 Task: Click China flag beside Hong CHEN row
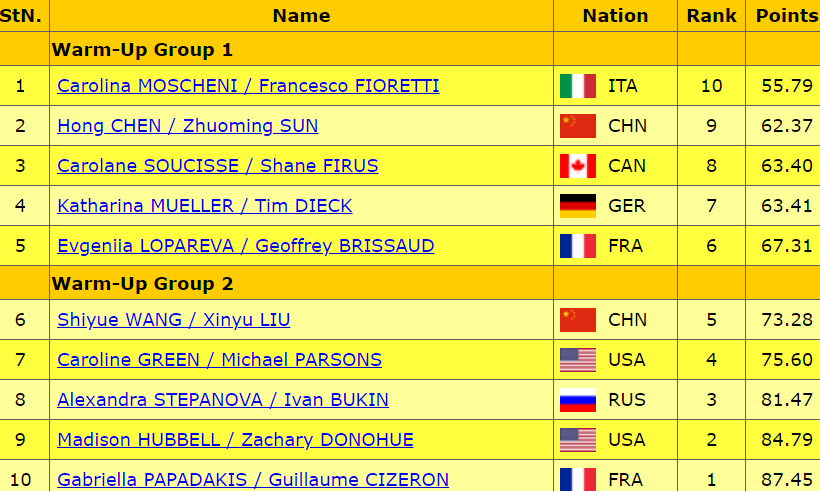click(x=577, y=126)
